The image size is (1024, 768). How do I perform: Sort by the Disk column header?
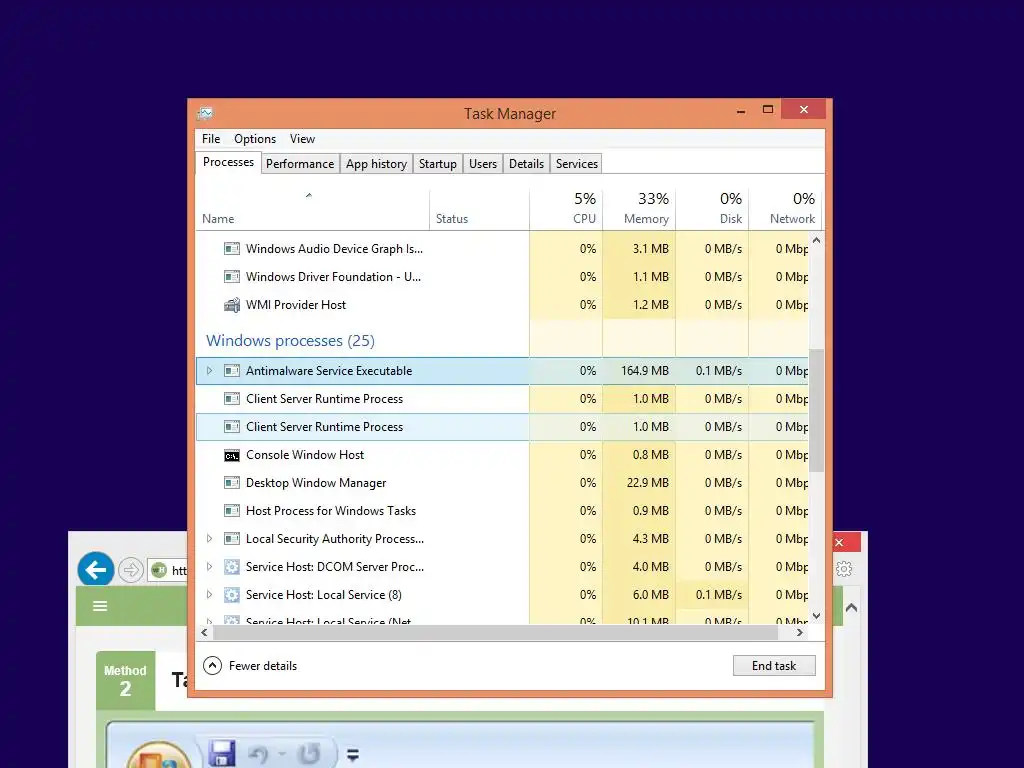[712, 209]
